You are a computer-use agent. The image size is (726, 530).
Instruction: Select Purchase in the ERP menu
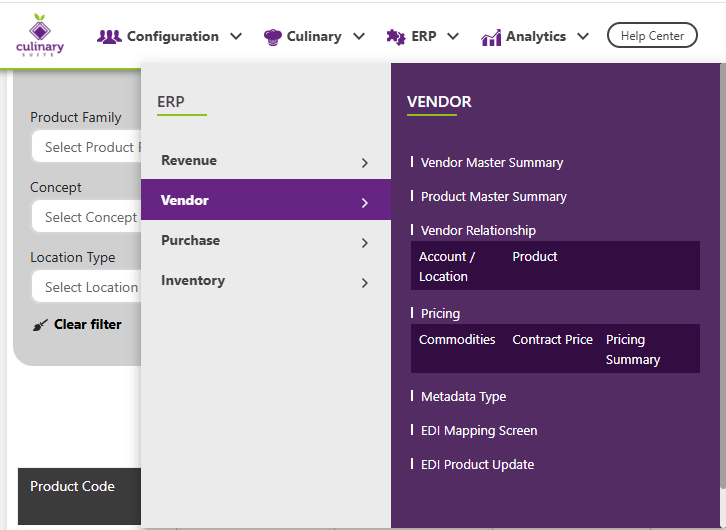click(266, 240)
